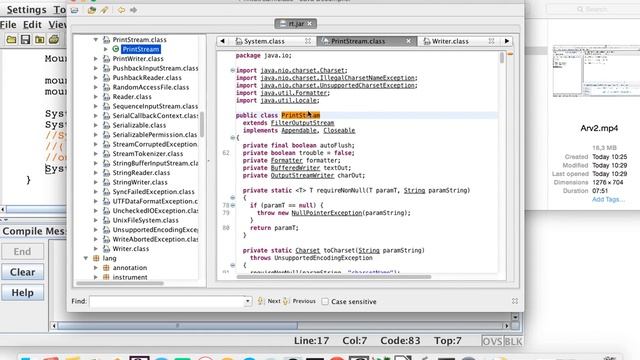640x360 pixels.
Task: Expand the Writer.class tree node
Action: click(96, 249)
